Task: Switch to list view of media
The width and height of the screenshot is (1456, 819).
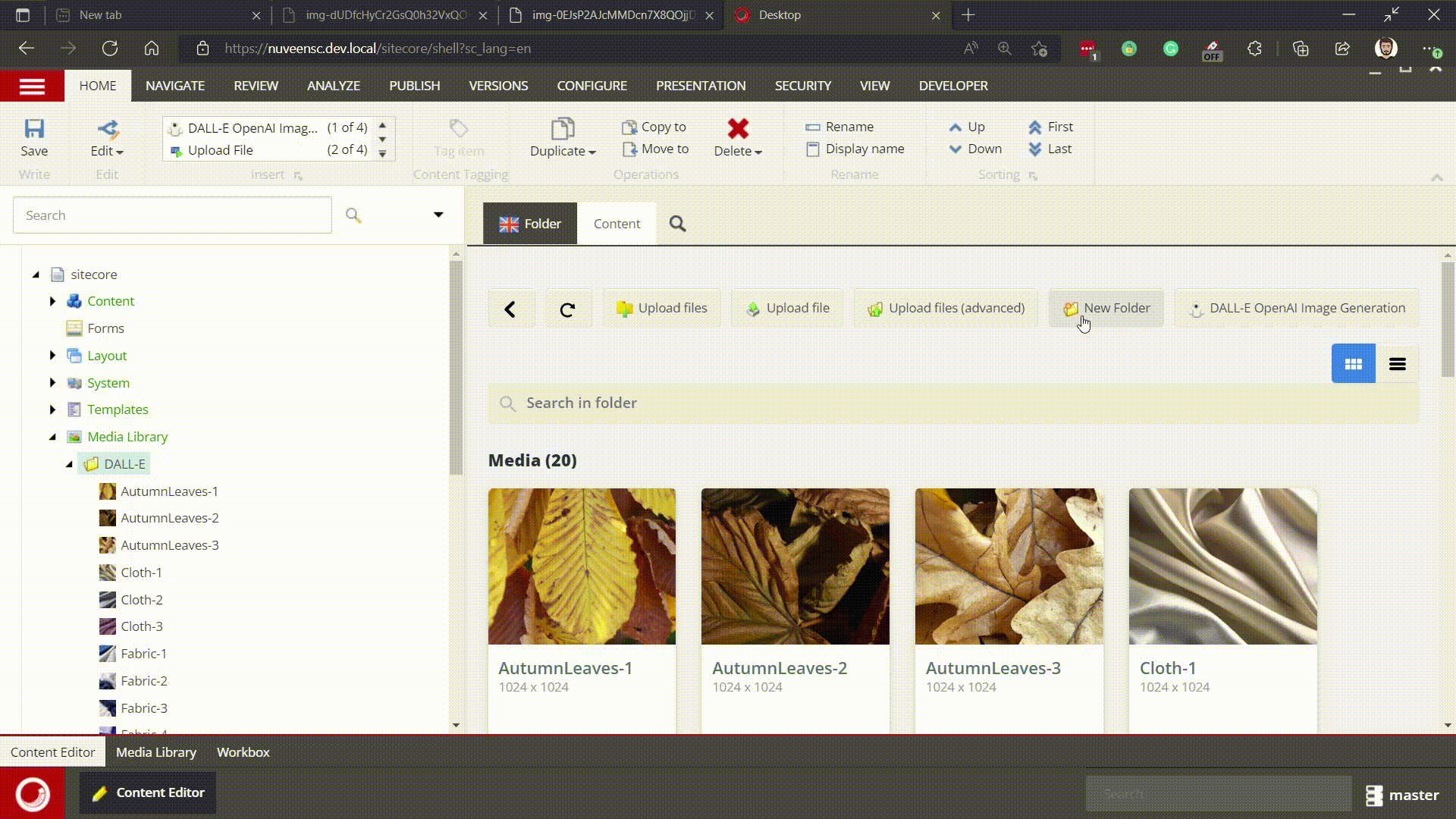Action: [x=1397, y=365]
